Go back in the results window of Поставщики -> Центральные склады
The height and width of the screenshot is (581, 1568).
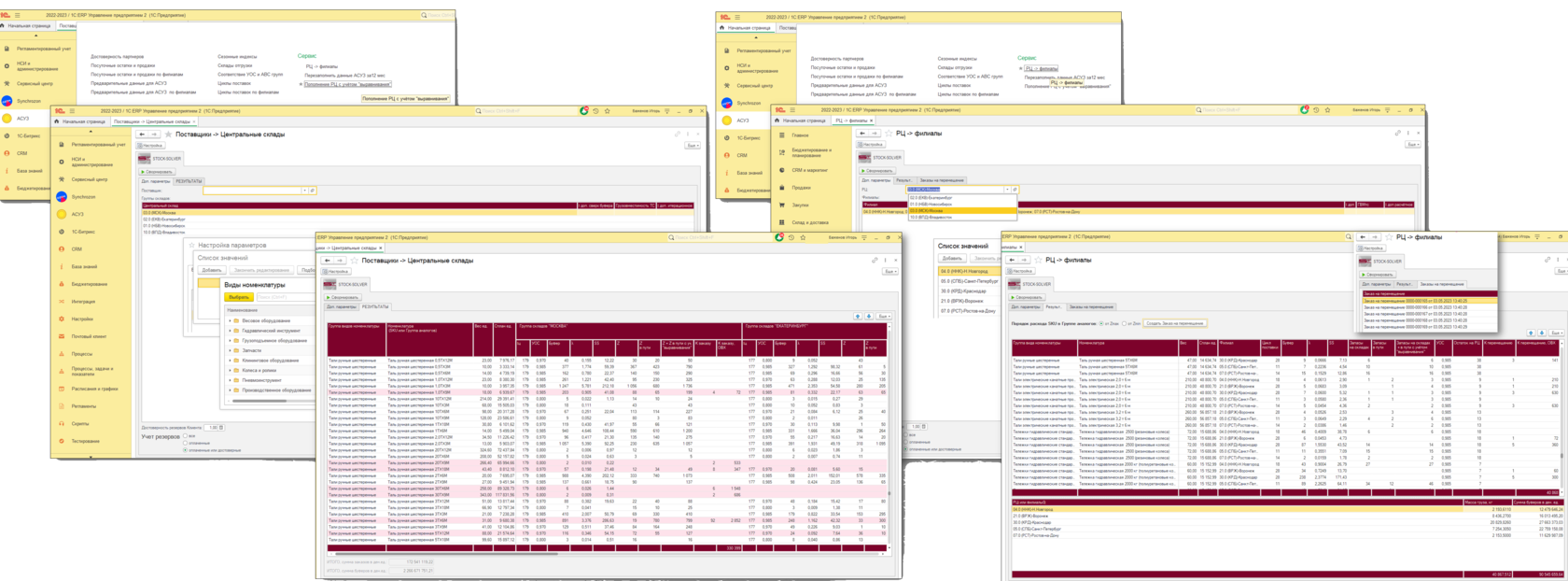(x=329, y=261)
